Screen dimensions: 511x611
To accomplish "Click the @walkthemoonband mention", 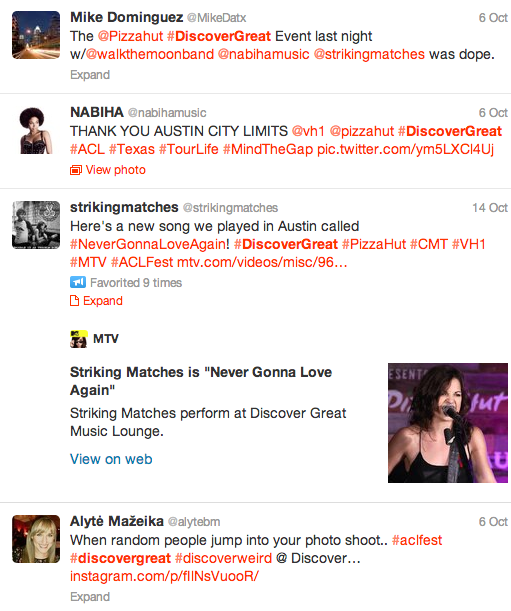I will pos(150,54).
